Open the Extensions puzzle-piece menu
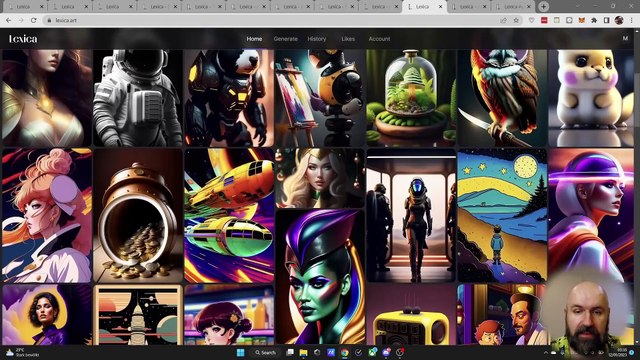Image resolution: width=640 pixels, height=360 pixels. [x=594, y=20]
